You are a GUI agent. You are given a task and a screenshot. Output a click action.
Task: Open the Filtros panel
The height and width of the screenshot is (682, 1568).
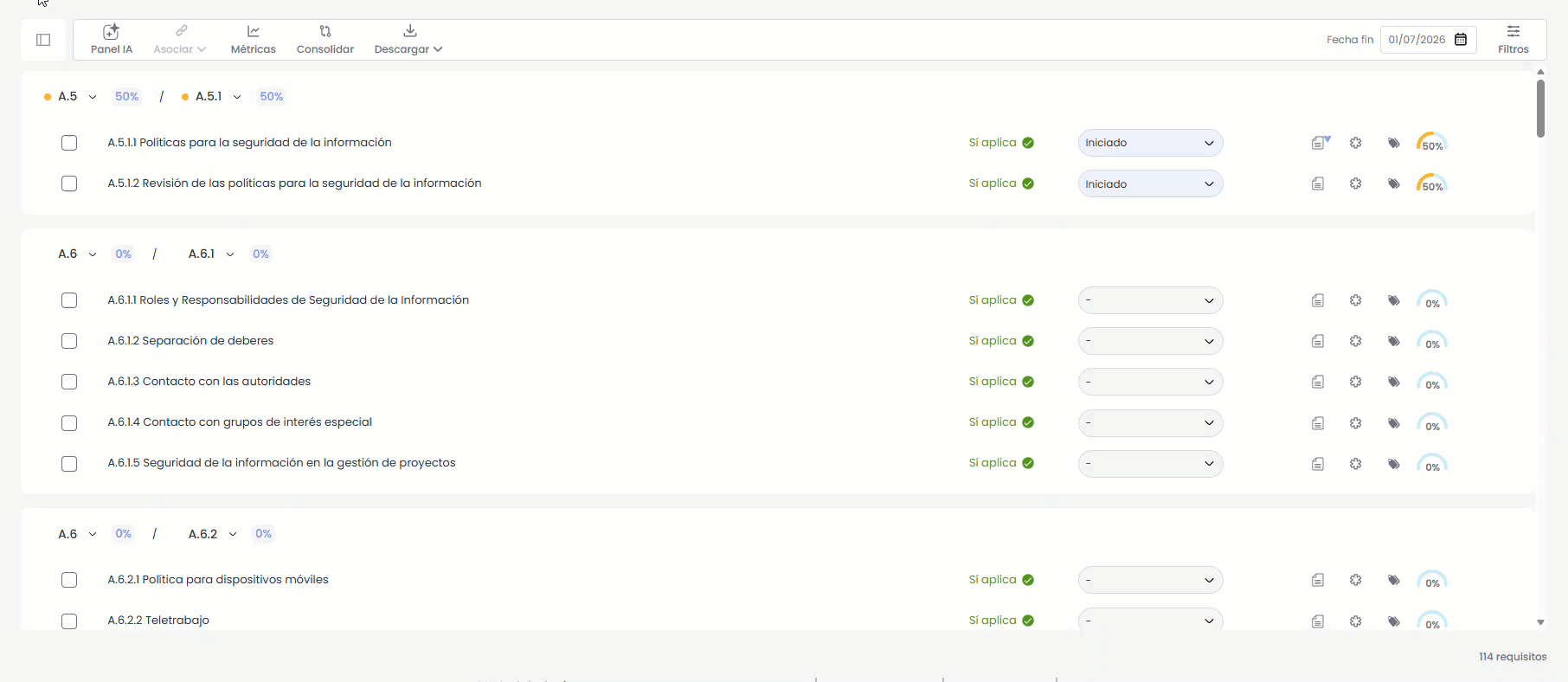click(x=1513, y=40)
